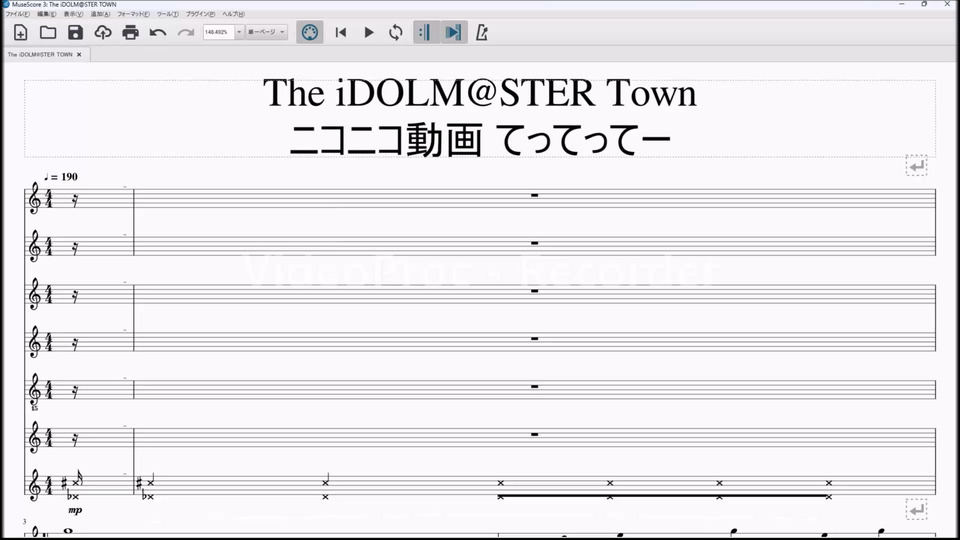Upload the score online via the cloud icon
The image size is (960, 540).
(x=103, y=32)
